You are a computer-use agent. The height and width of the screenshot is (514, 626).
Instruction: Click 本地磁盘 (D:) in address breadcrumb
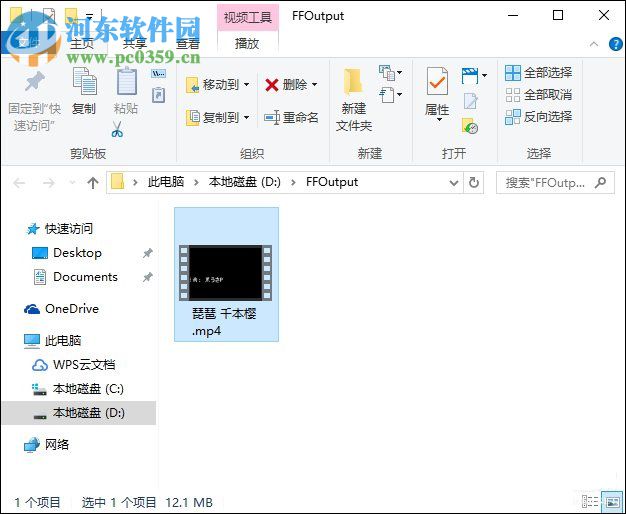coord(244,182)
